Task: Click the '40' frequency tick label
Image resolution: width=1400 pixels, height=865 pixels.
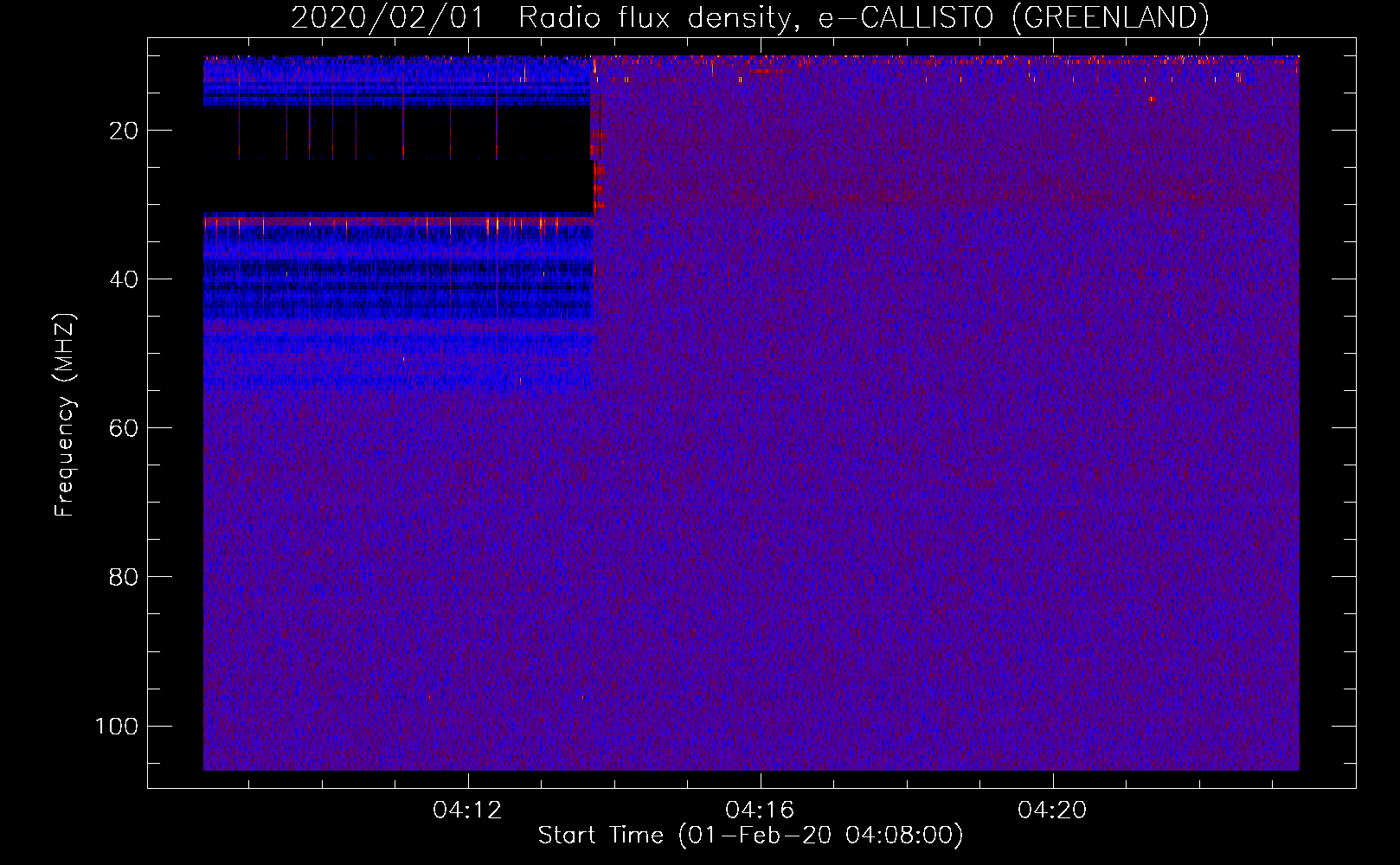Action: tap(124, 279)
